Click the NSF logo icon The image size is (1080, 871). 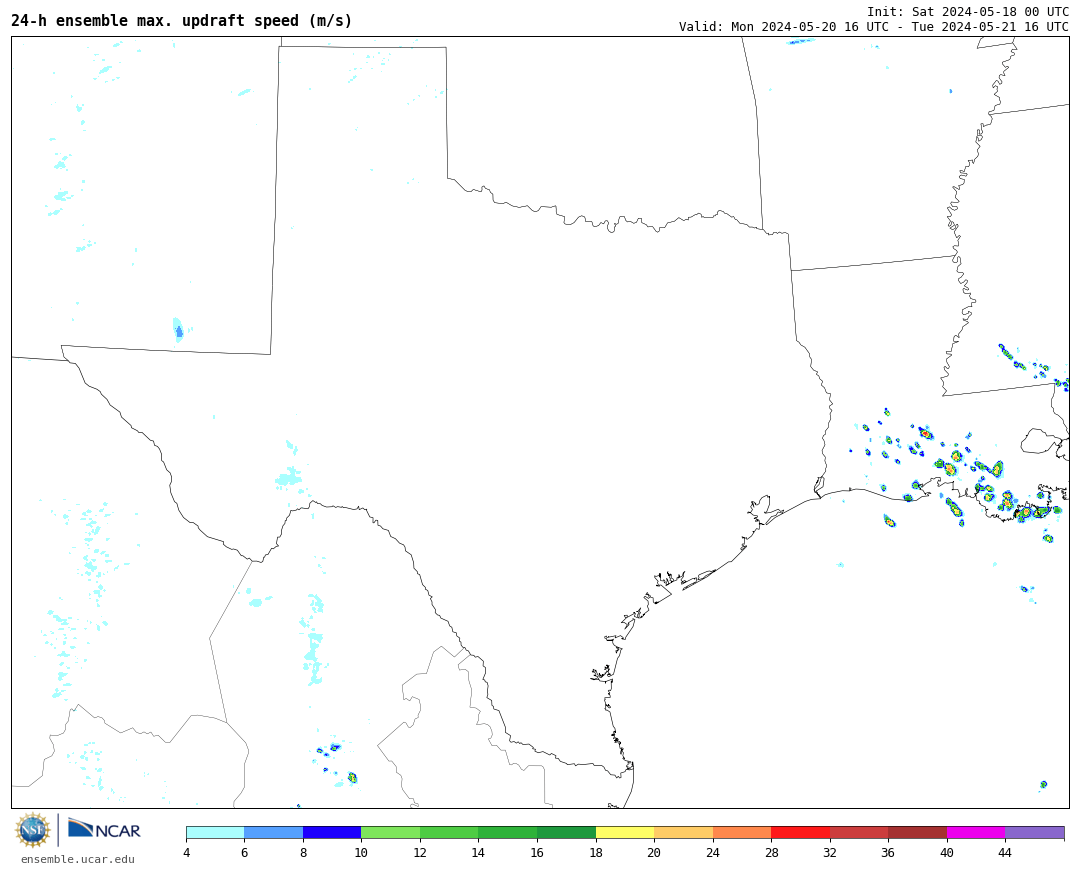point(32,830)
